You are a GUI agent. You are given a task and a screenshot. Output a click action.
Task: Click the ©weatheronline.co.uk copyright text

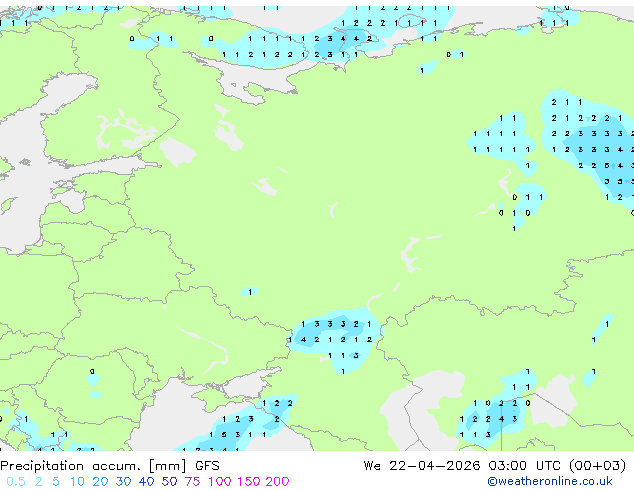coord(550,481)
